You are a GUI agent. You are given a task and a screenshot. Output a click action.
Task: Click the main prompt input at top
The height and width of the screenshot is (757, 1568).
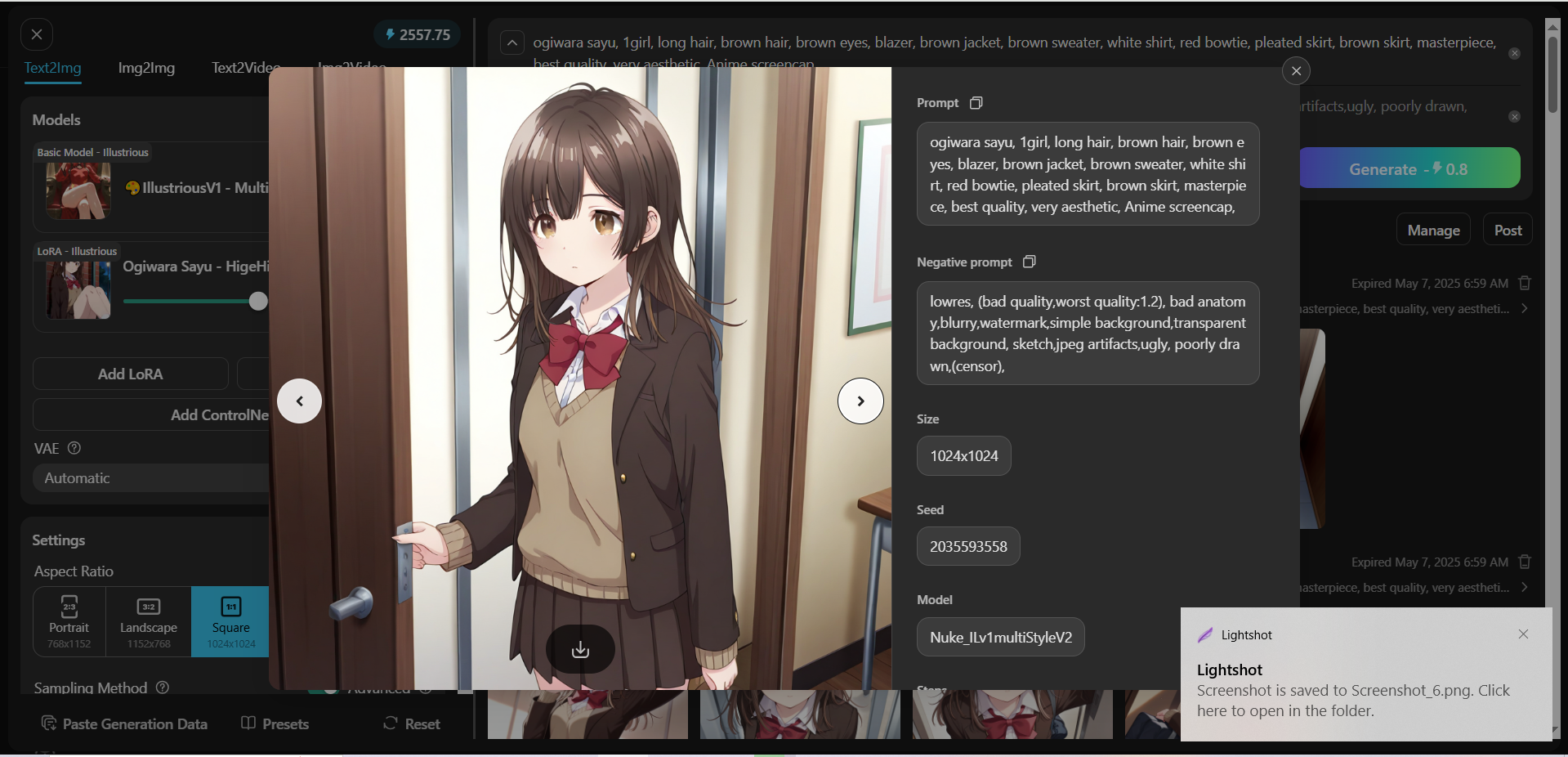coord(1014,52)
